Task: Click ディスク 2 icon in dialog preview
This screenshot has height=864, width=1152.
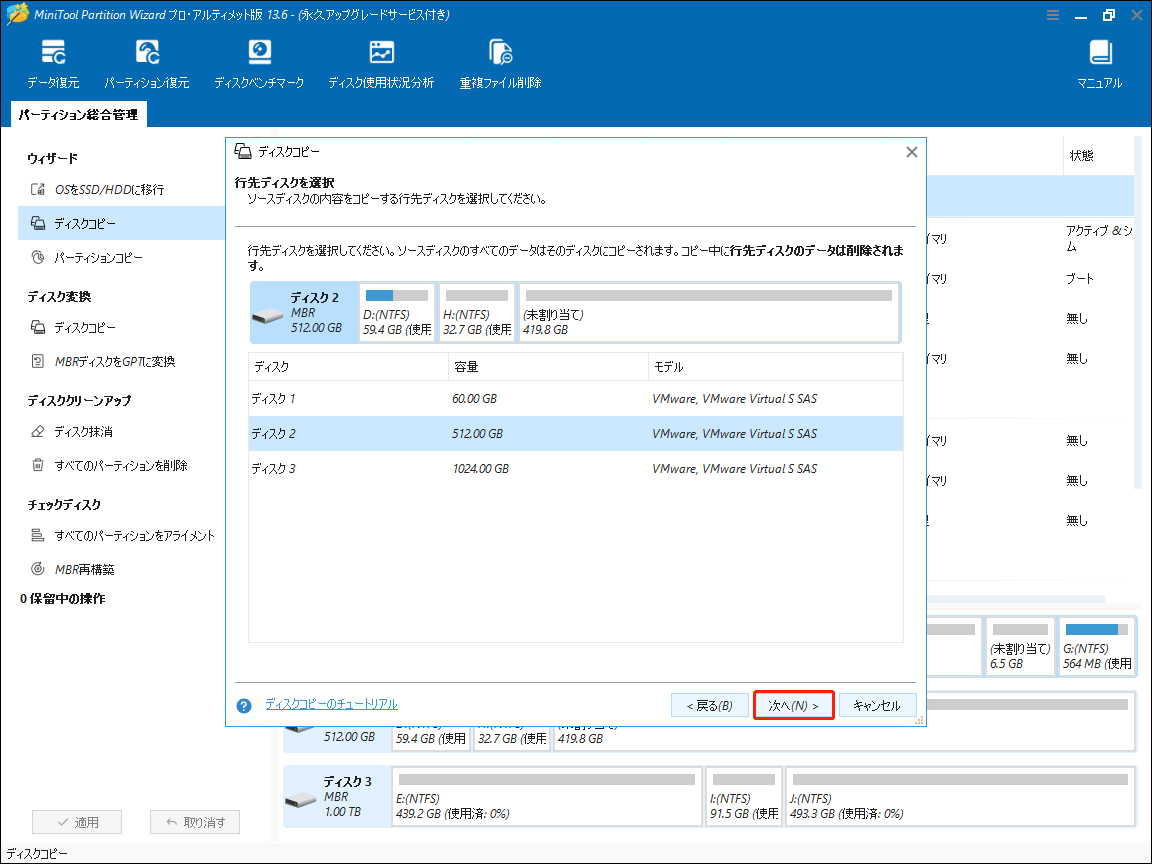Action: [x=267, y=317]
